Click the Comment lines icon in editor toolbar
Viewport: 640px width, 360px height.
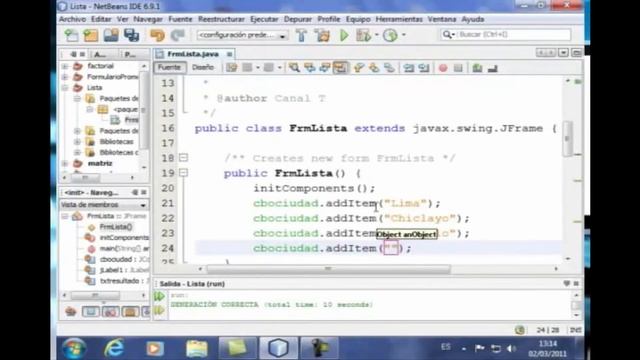pos(477,68)
